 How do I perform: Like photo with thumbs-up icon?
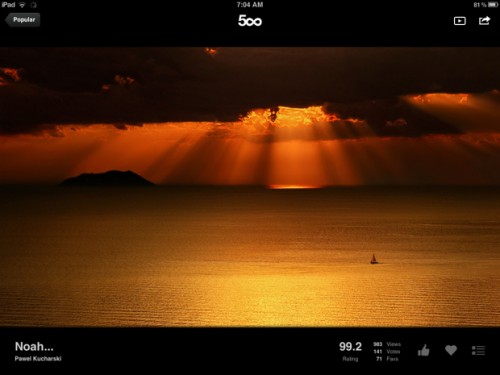pos(424,350)
